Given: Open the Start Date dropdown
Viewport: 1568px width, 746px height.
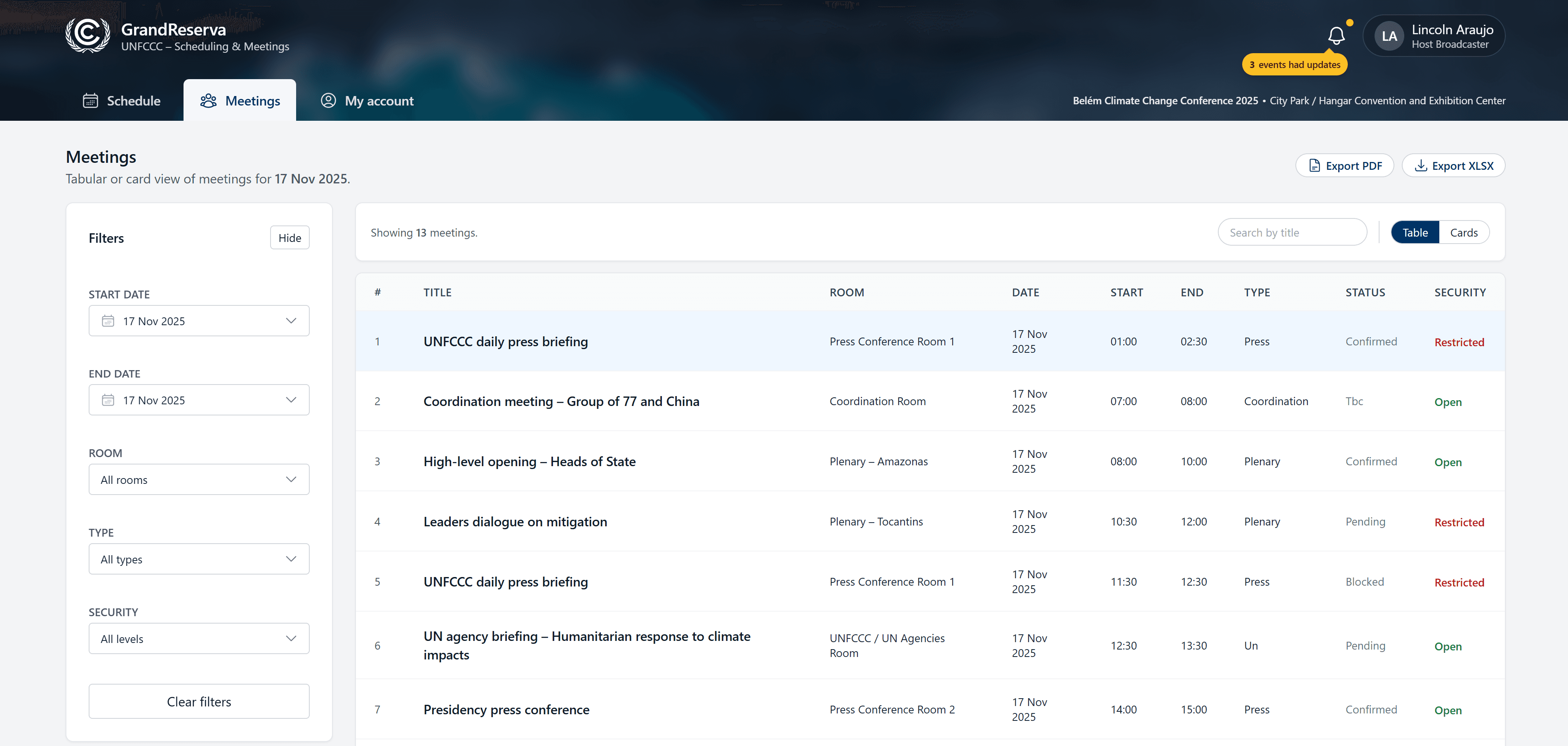Looking at the screenshot, I should point(199,321).
